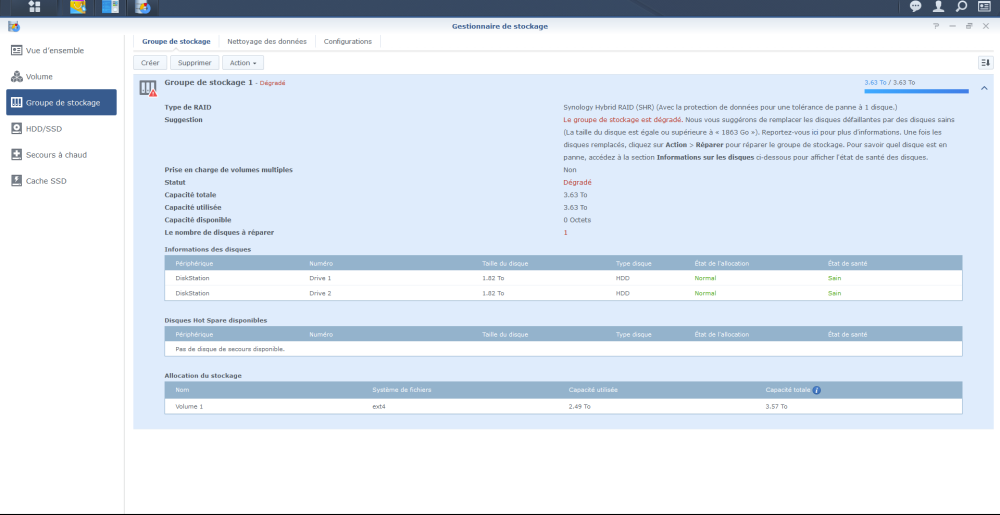Image resolution: width=1000 pixels, height=515 pixels.
Task: Click the sort order icon button
Action: click(x=985, y=62)
